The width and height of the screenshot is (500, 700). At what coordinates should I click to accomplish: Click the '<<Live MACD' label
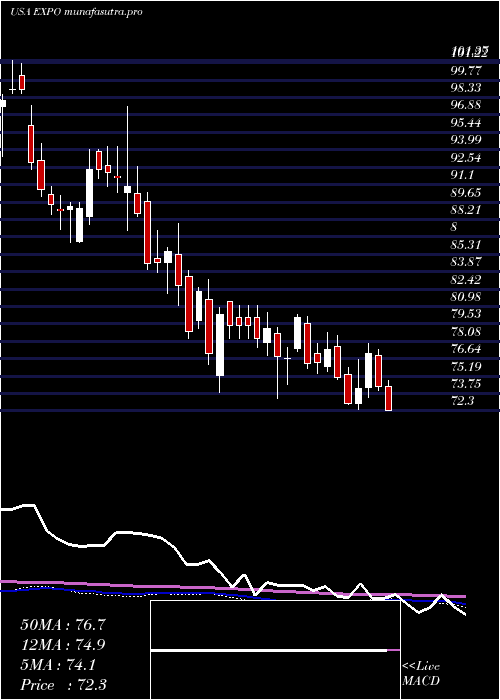tap(421, 674)
